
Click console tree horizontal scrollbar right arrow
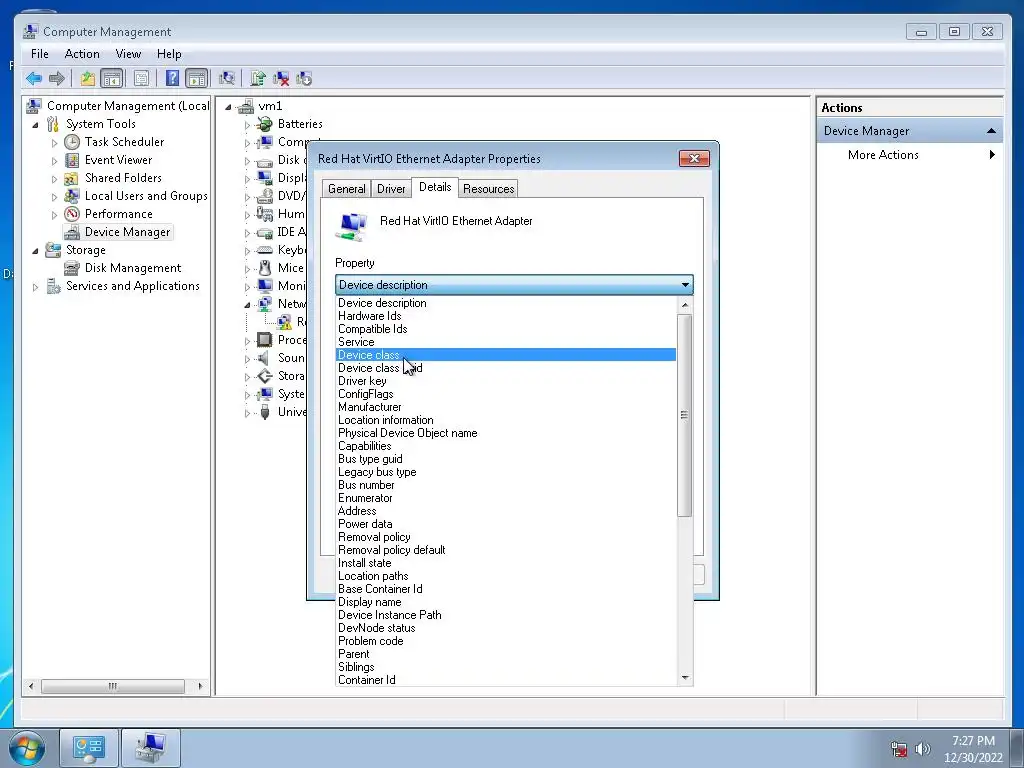(200, 686)
